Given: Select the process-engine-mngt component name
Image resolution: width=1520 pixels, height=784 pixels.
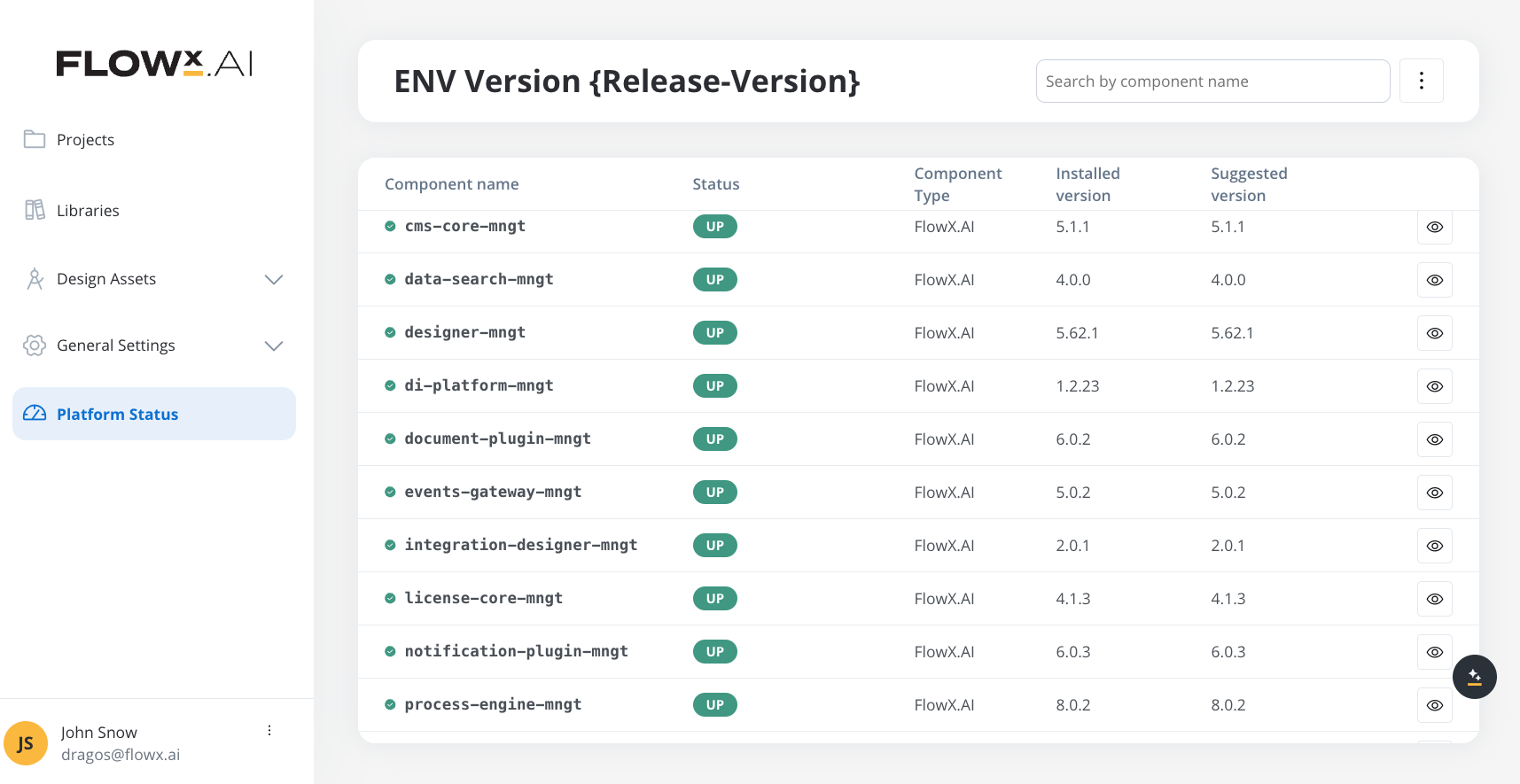Looking at the screenshot, I should 493,704.
